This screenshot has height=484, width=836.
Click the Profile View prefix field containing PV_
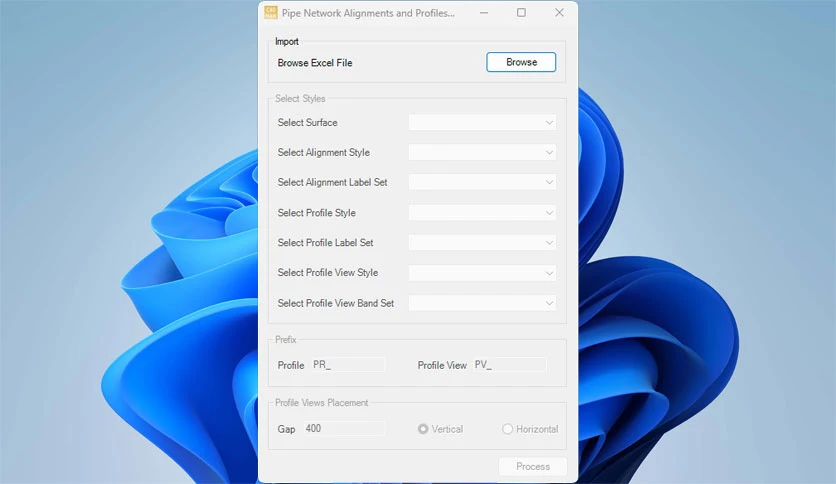[509, 365]
